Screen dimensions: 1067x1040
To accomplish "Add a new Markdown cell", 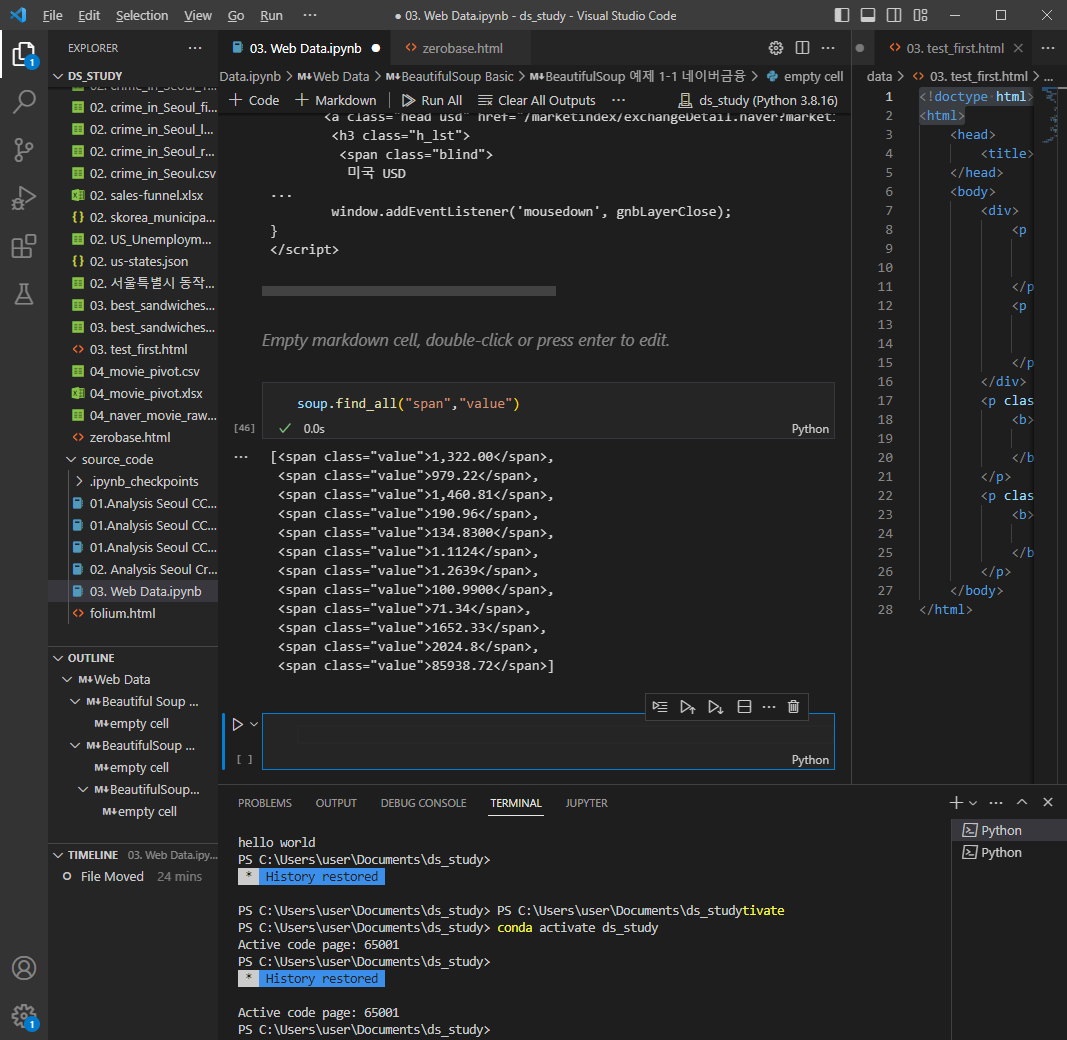I will [x=336, y=100].
